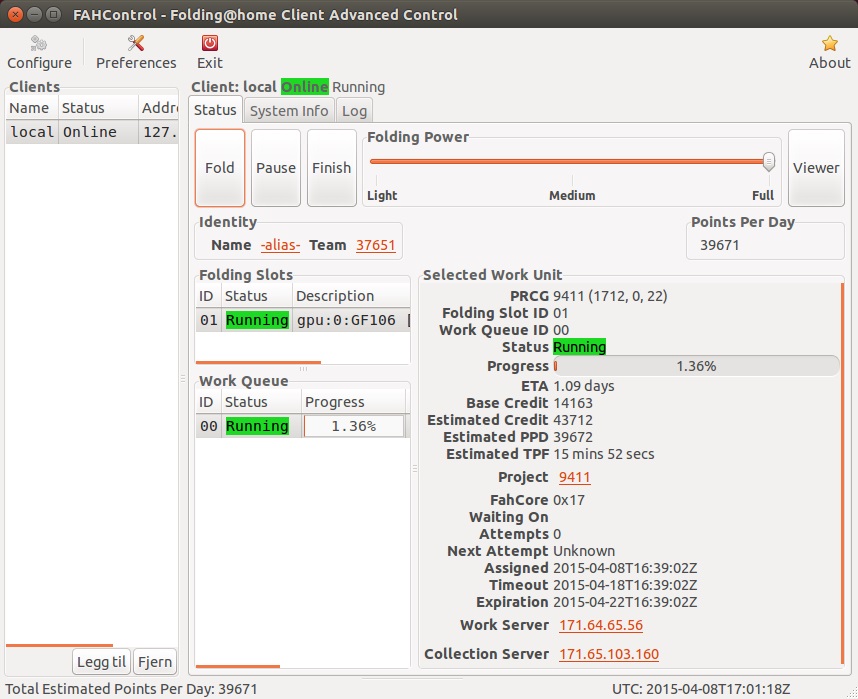This screenshot has width=858, height=699.
Task: Open the Viewer button
Action: (x=816, y=167)
